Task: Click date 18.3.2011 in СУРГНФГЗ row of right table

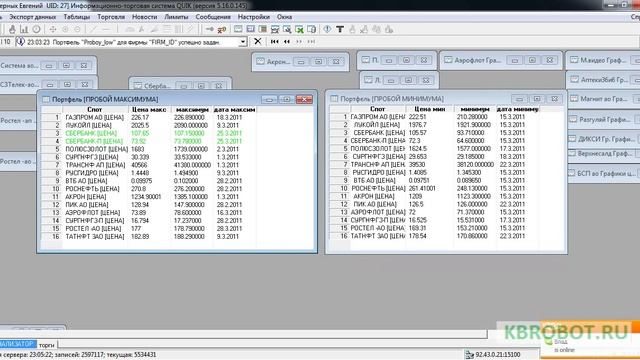Action: pos(512,157)
